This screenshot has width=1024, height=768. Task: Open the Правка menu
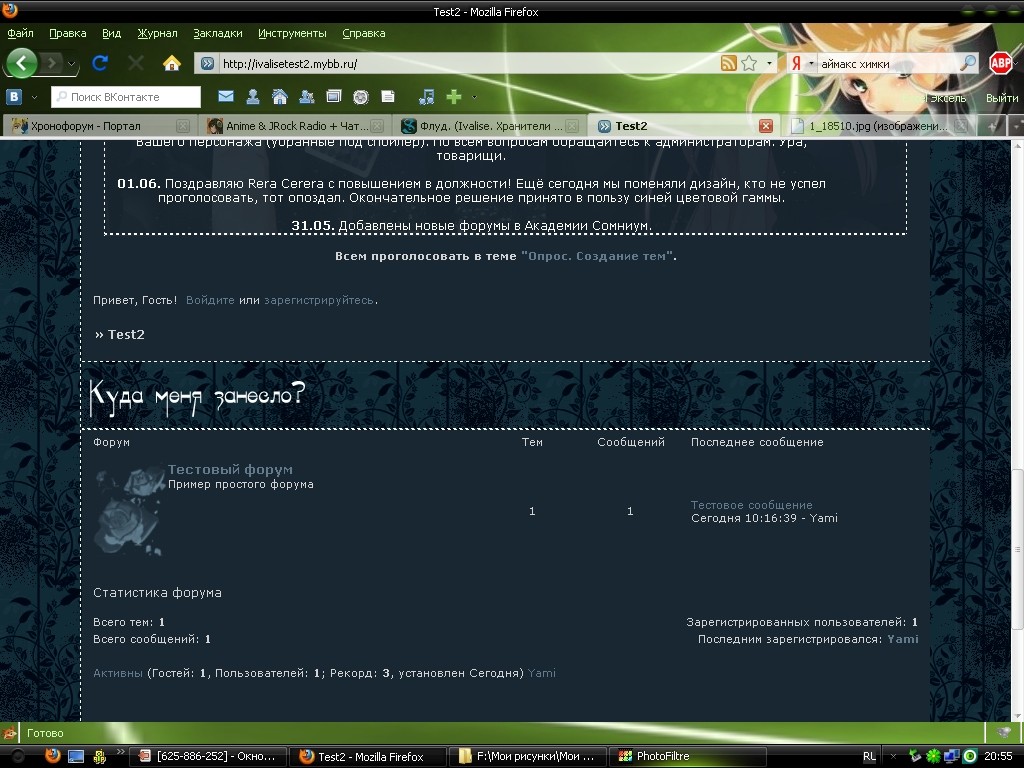tap(68, 33)
